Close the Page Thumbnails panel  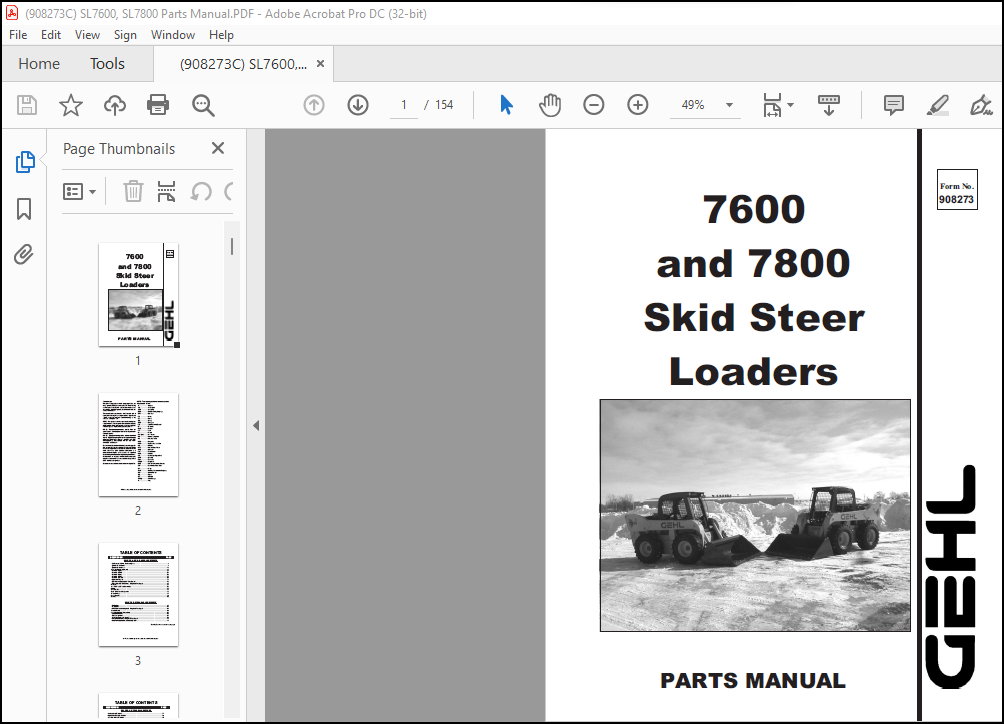[218, 149]
